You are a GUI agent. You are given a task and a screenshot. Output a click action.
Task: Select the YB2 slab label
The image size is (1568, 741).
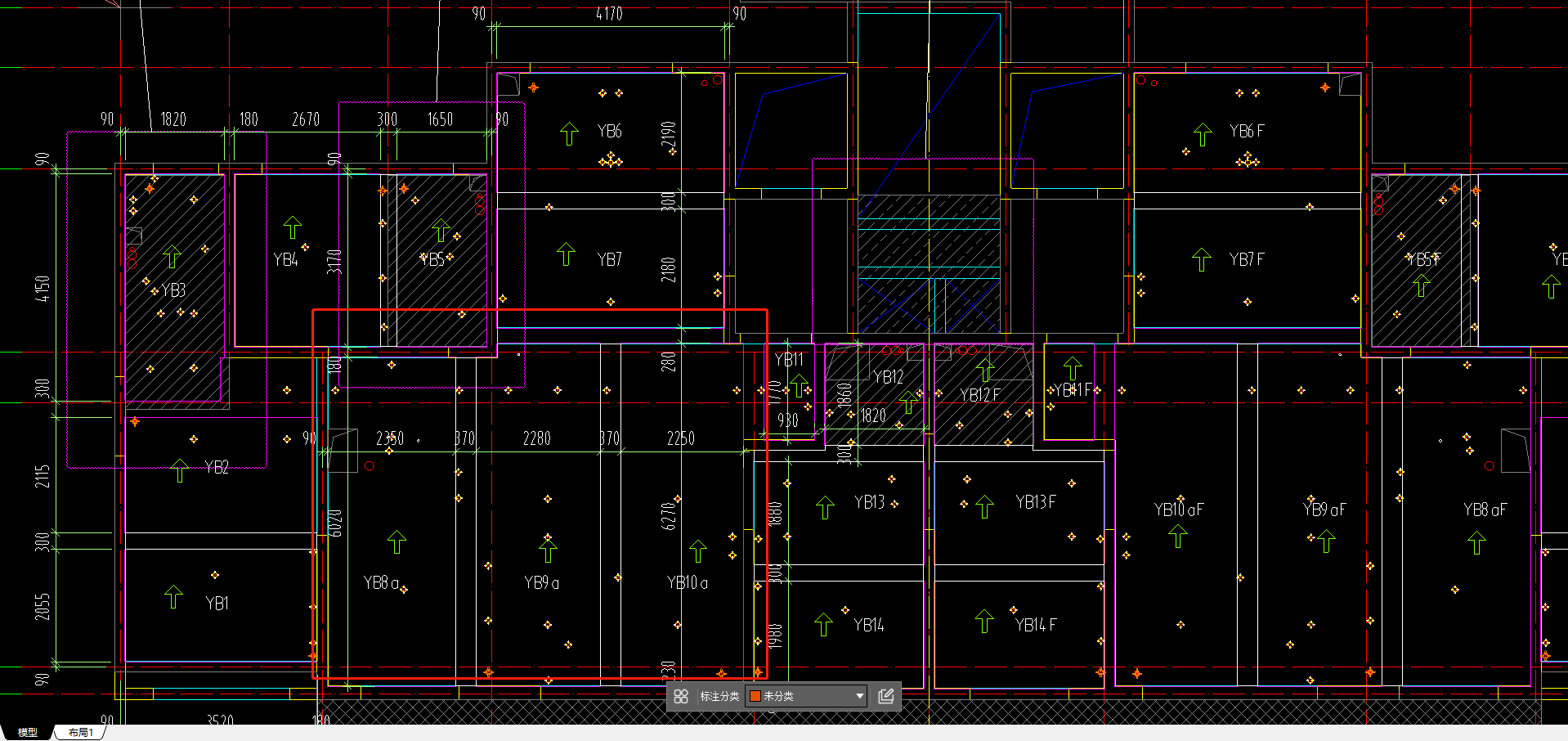point(217,467)
